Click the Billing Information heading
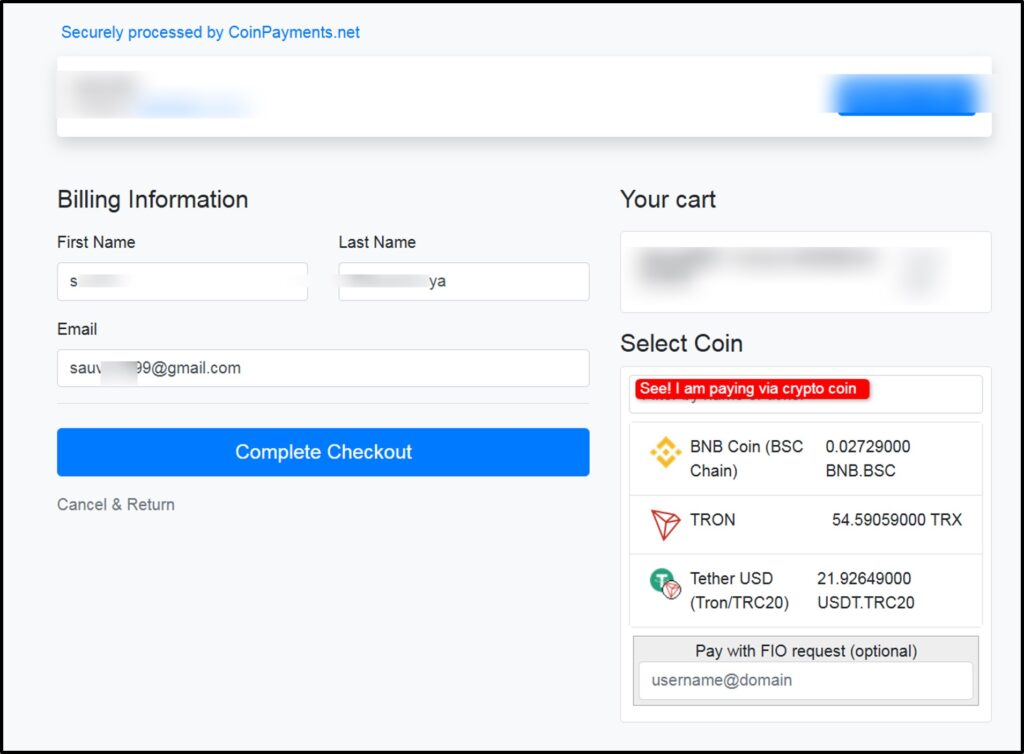This screenshot has height=754, width=1024. 153,200
